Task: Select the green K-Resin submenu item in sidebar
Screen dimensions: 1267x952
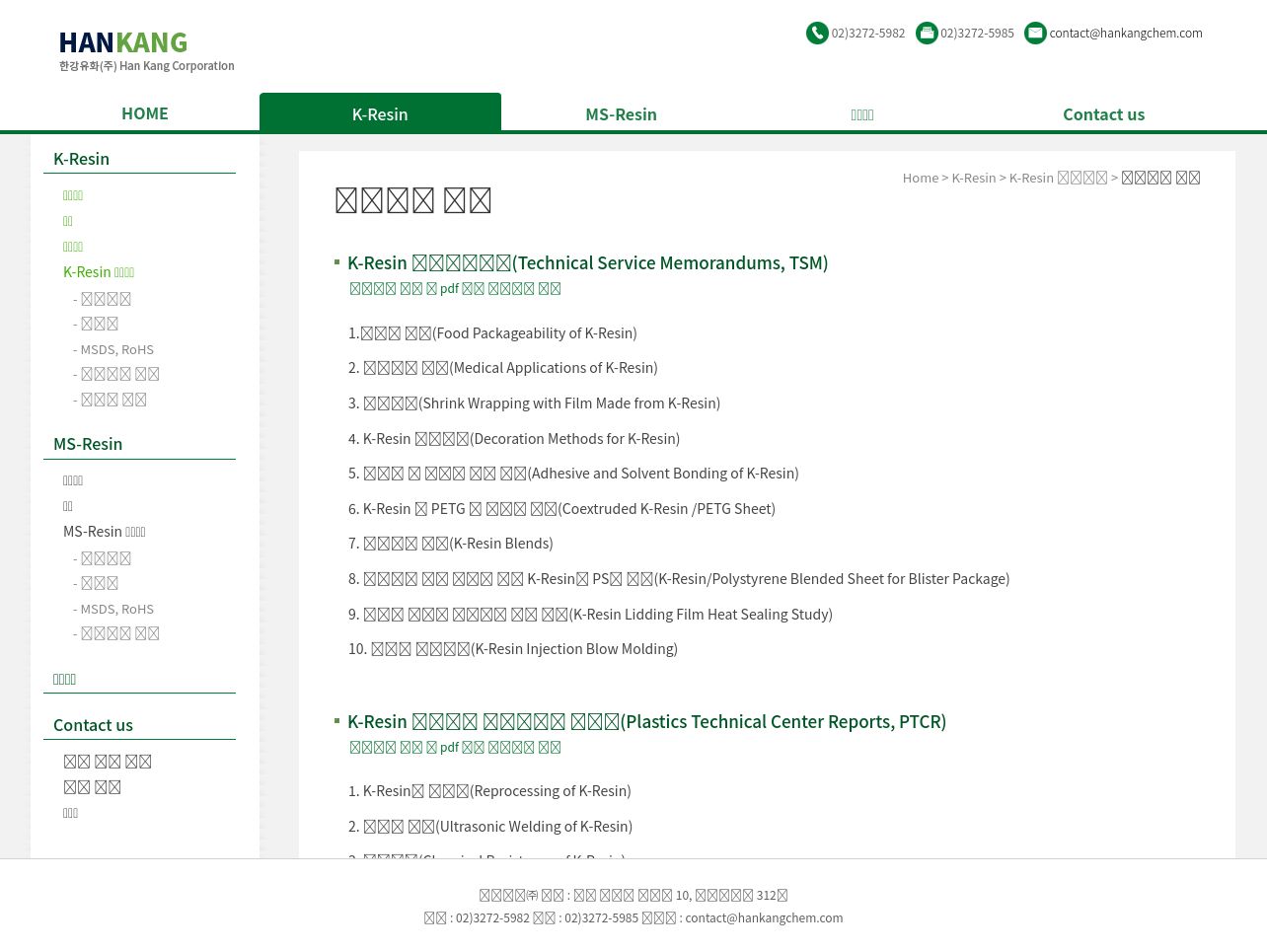Action: [x=99, y=272]
